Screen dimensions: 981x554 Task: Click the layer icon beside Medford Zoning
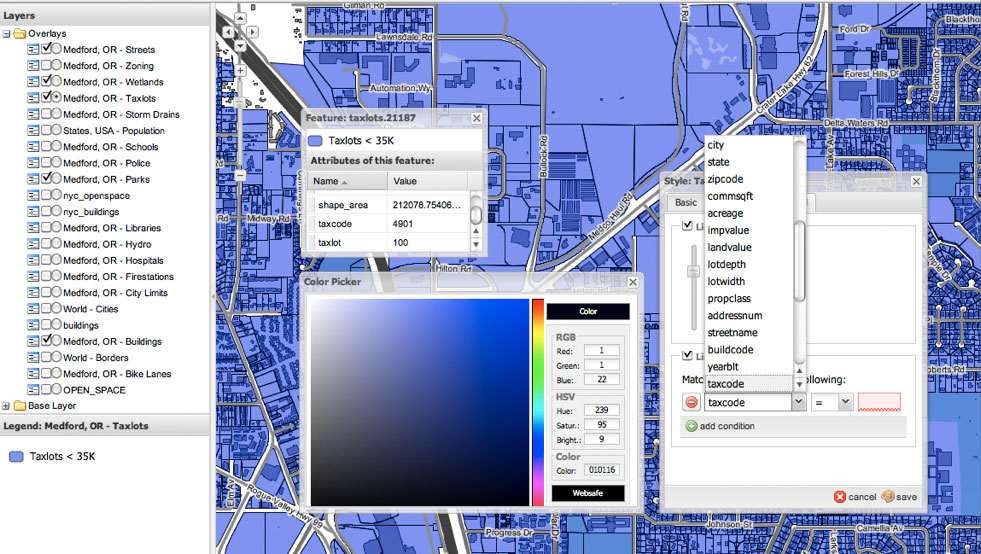33,66
